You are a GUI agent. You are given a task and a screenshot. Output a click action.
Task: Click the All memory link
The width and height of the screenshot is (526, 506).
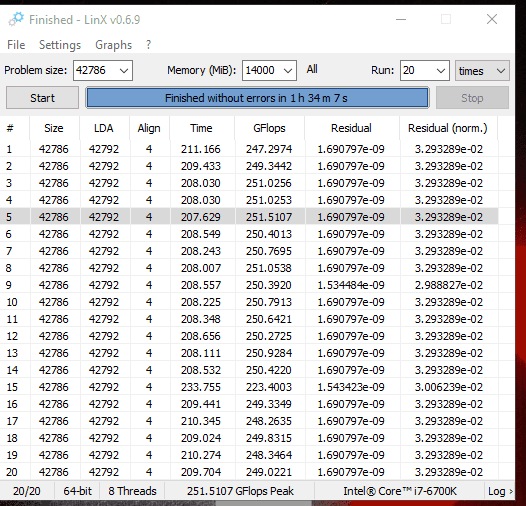[312, 69]
